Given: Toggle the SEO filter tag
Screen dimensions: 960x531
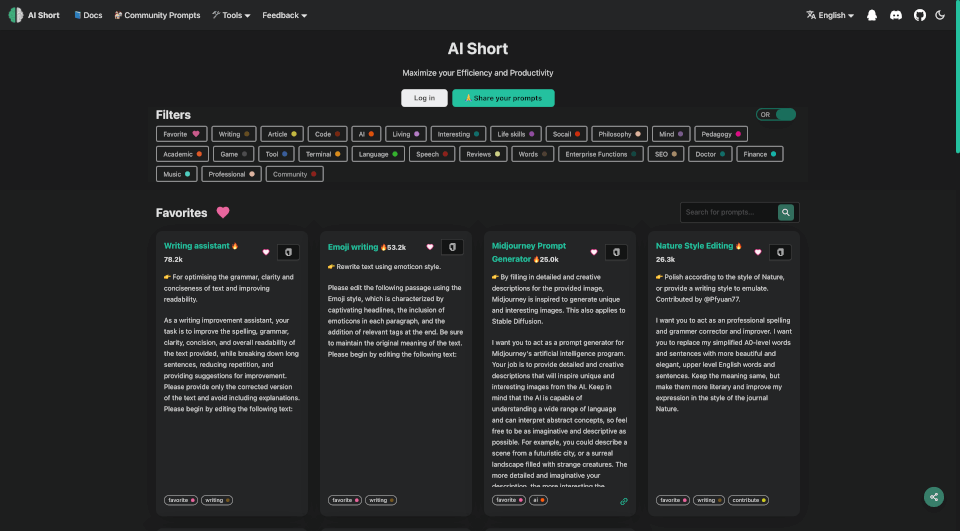Looking at the screenshot, I should coord(666,154).
